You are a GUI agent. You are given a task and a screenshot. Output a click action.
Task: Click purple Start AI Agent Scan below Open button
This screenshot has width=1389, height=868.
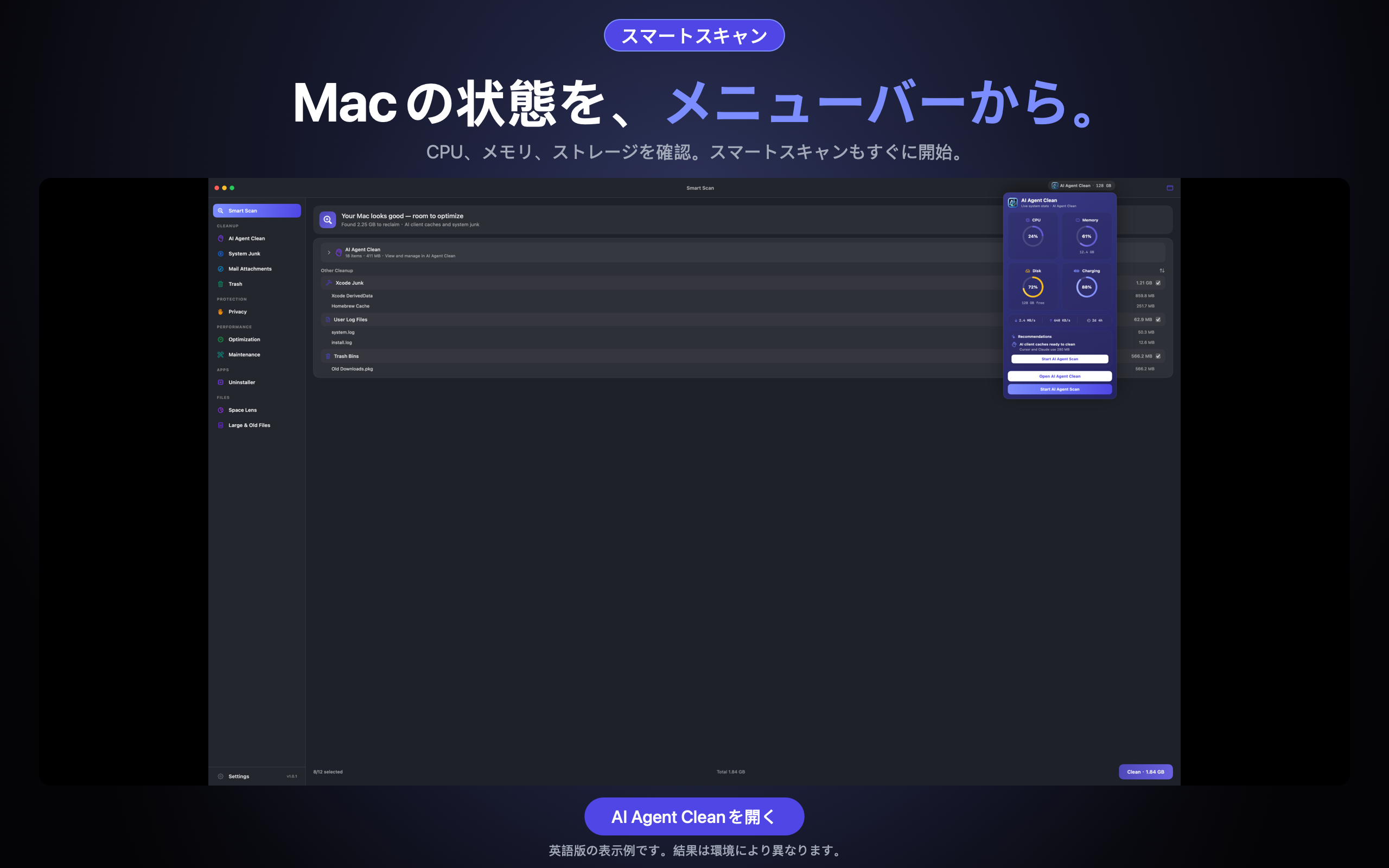coord(1060,389)
